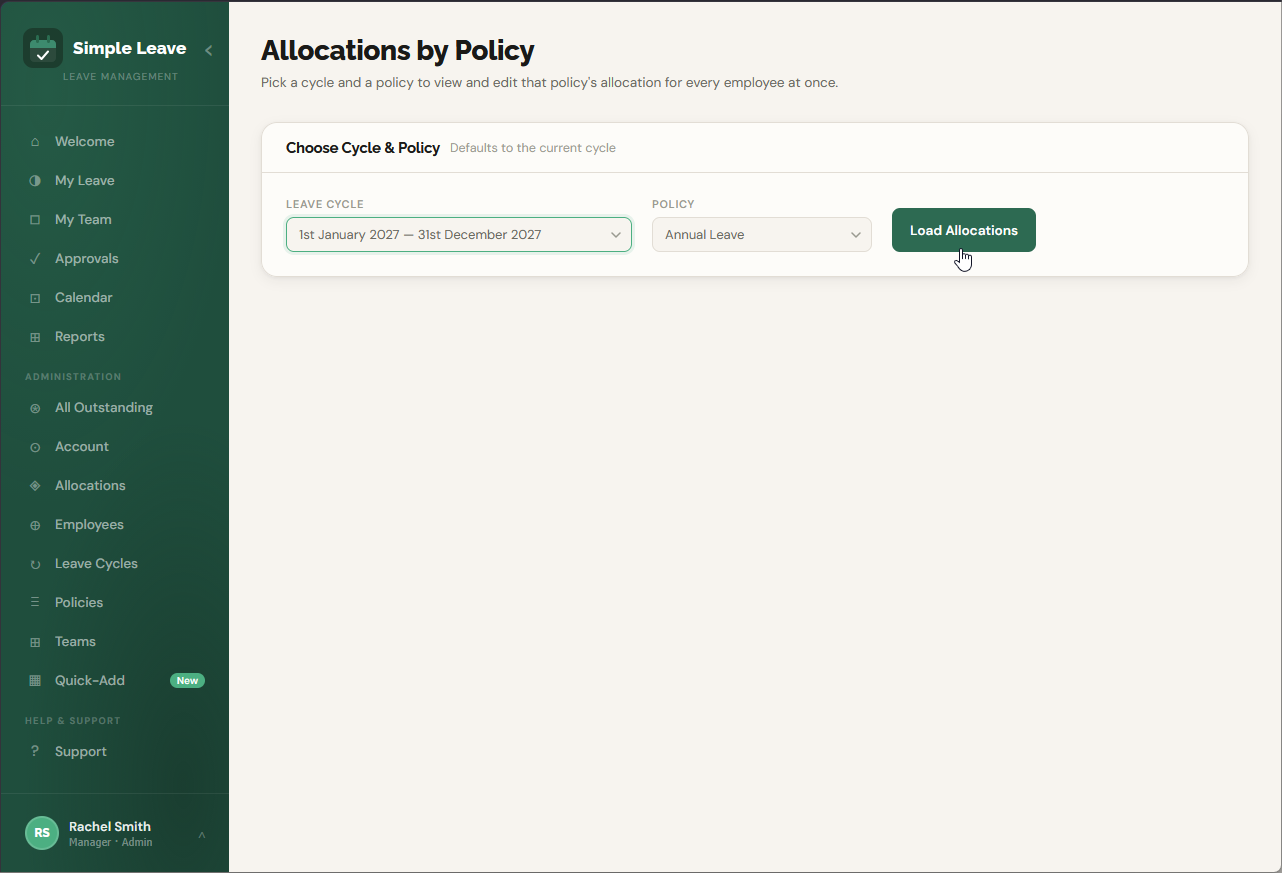Expand the Rachel Smith user menu caret

pyautogui.click(x=202, y=834)
